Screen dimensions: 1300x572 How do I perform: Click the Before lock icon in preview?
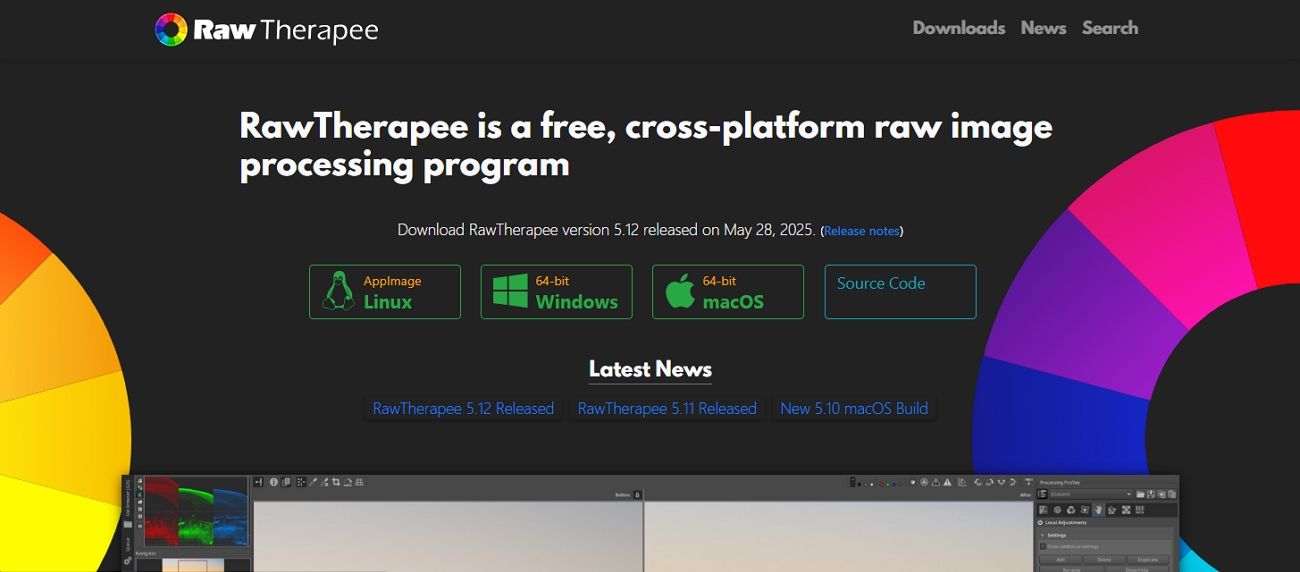tap(637, 494)
